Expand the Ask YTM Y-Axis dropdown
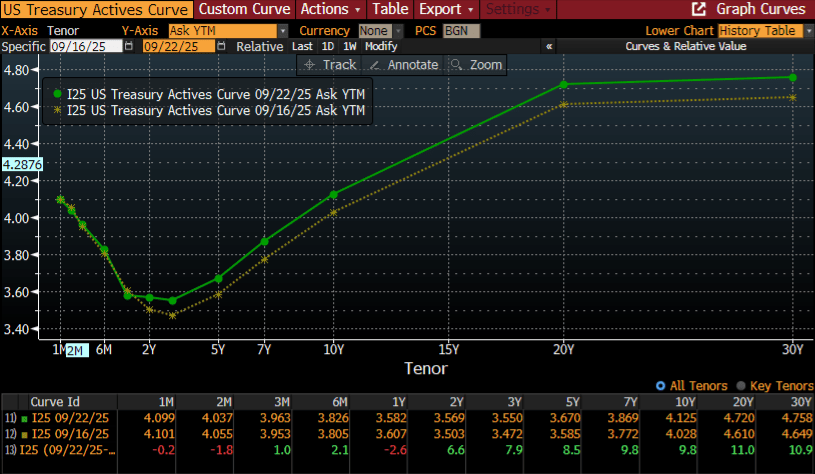This screenshot has width=815, height=474. pos(283,31)
